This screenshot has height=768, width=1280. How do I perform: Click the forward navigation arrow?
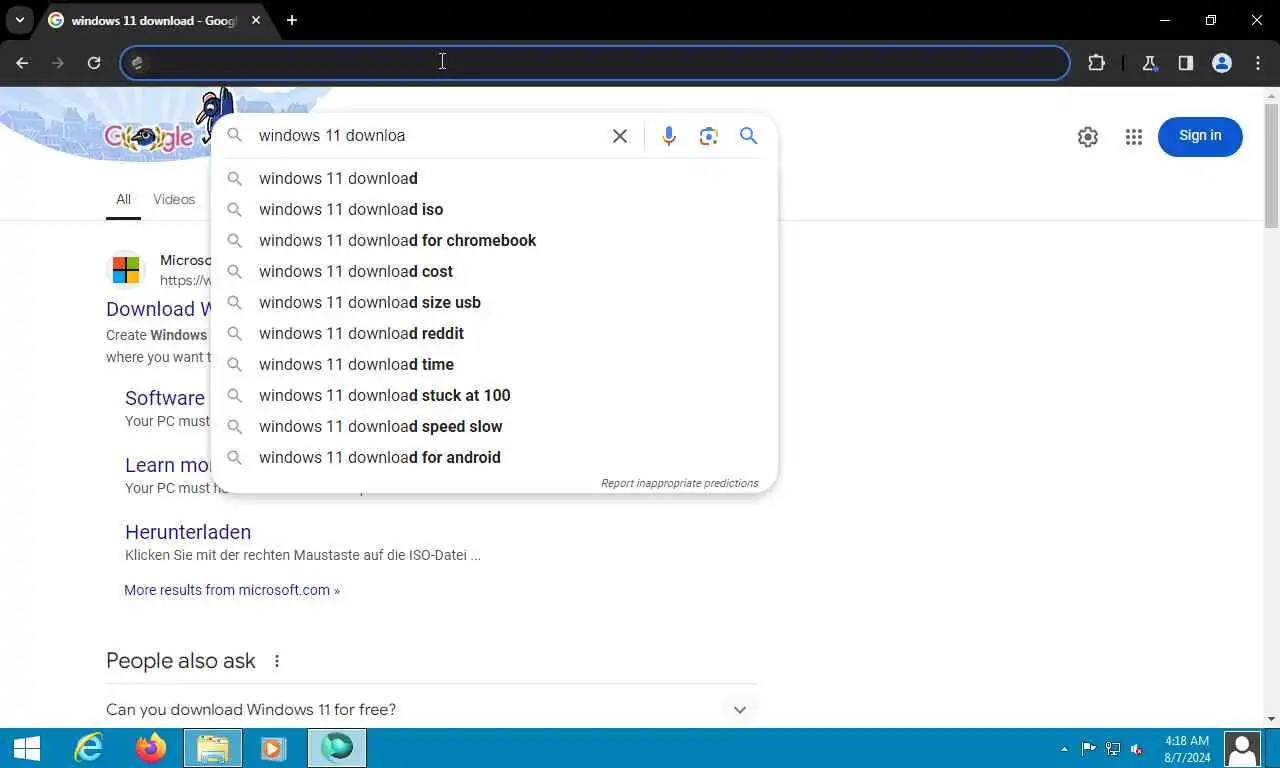click(x=58, y=63)
